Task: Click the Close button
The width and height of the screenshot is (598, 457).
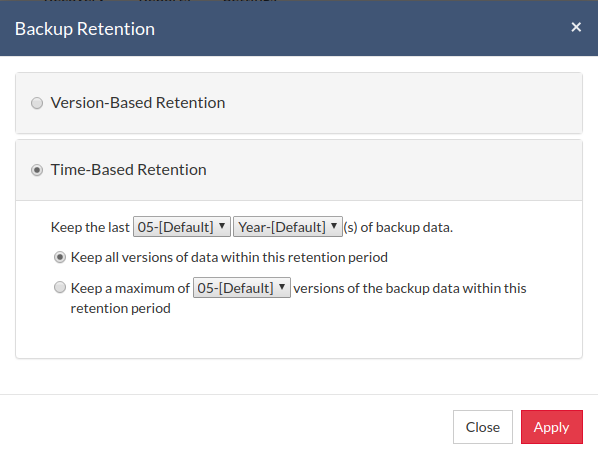Action: coord(483,427)
